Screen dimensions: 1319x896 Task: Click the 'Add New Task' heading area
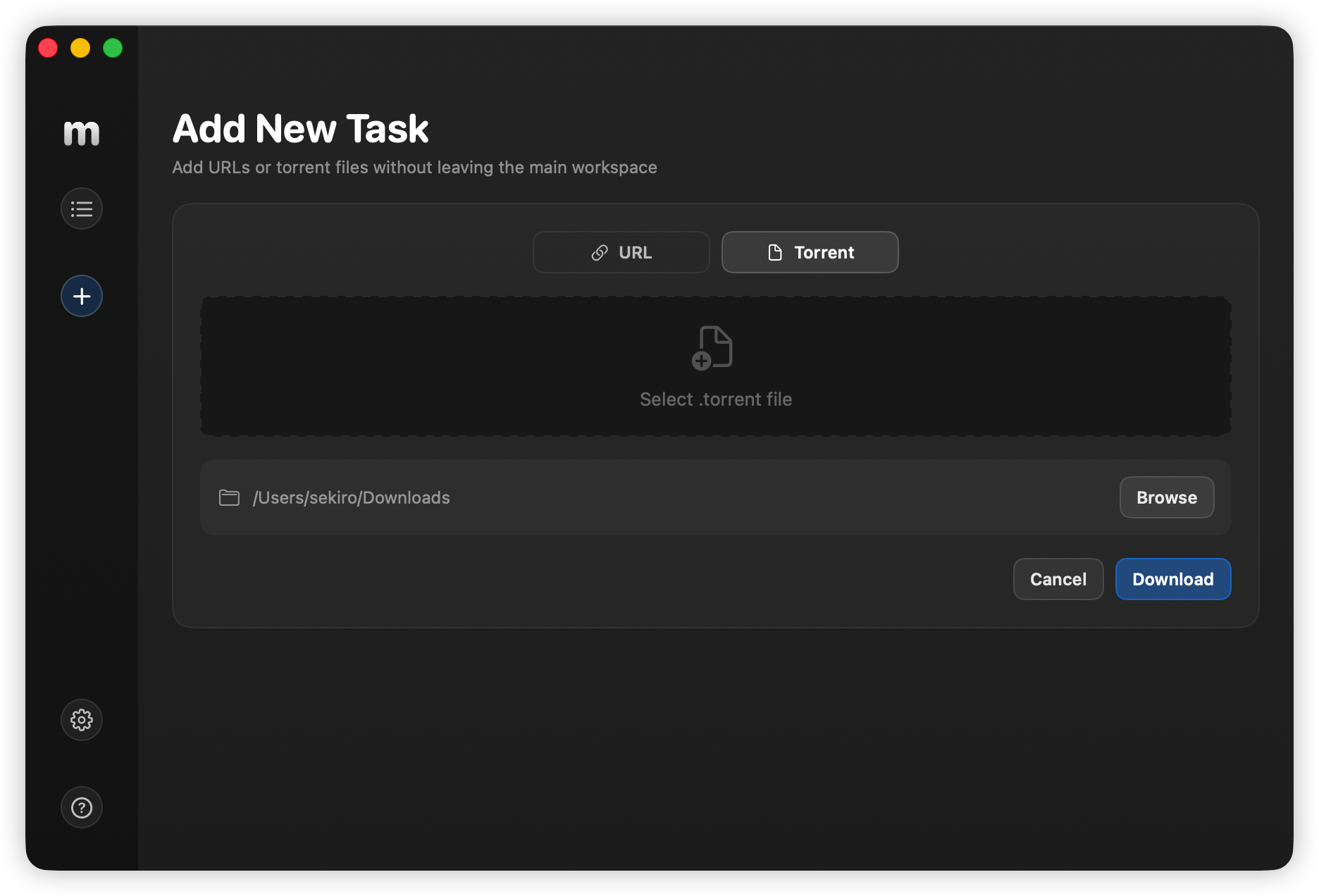tap(301, 128)
